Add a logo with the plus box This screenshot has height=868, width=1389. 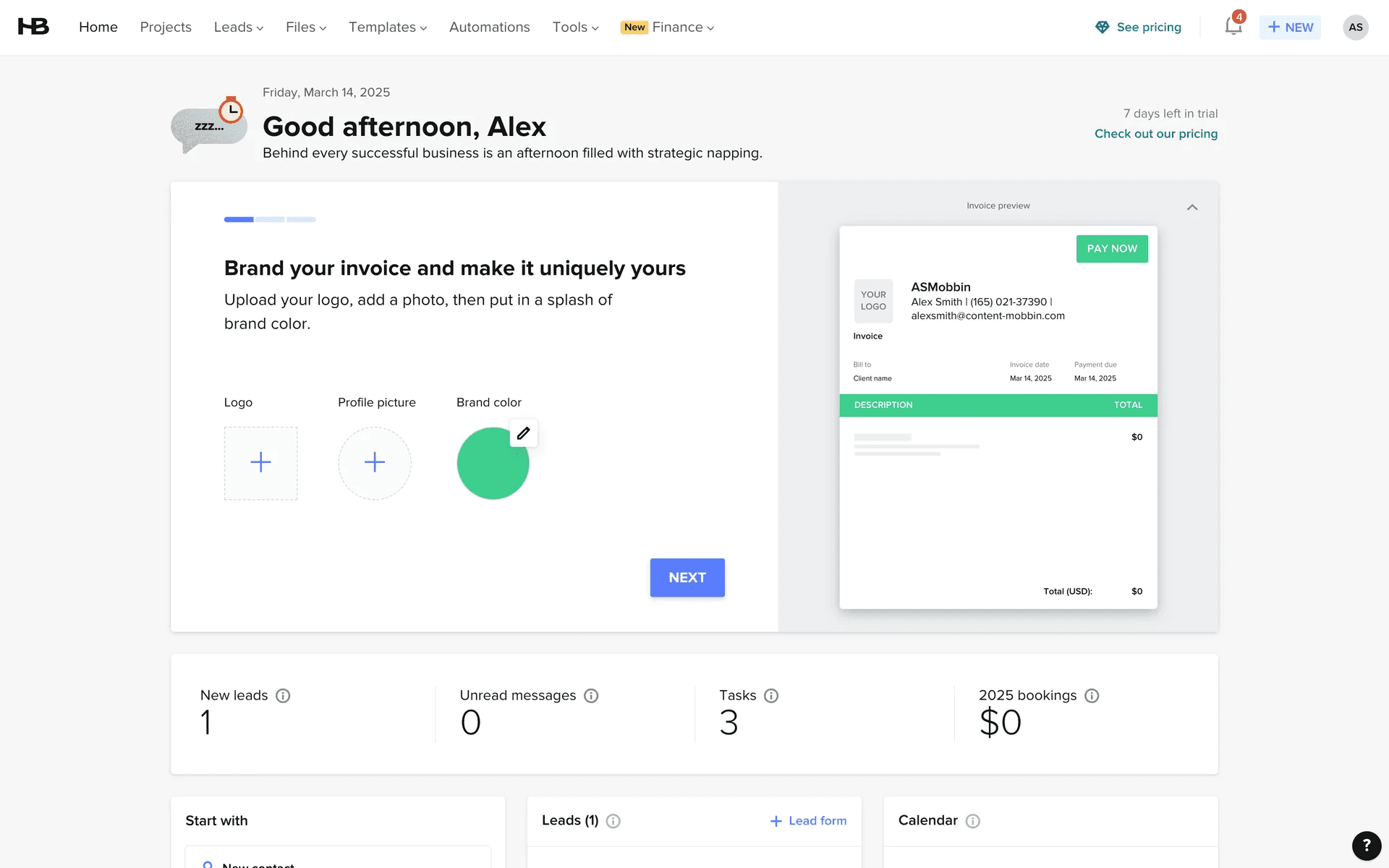(x=260, y=463)
